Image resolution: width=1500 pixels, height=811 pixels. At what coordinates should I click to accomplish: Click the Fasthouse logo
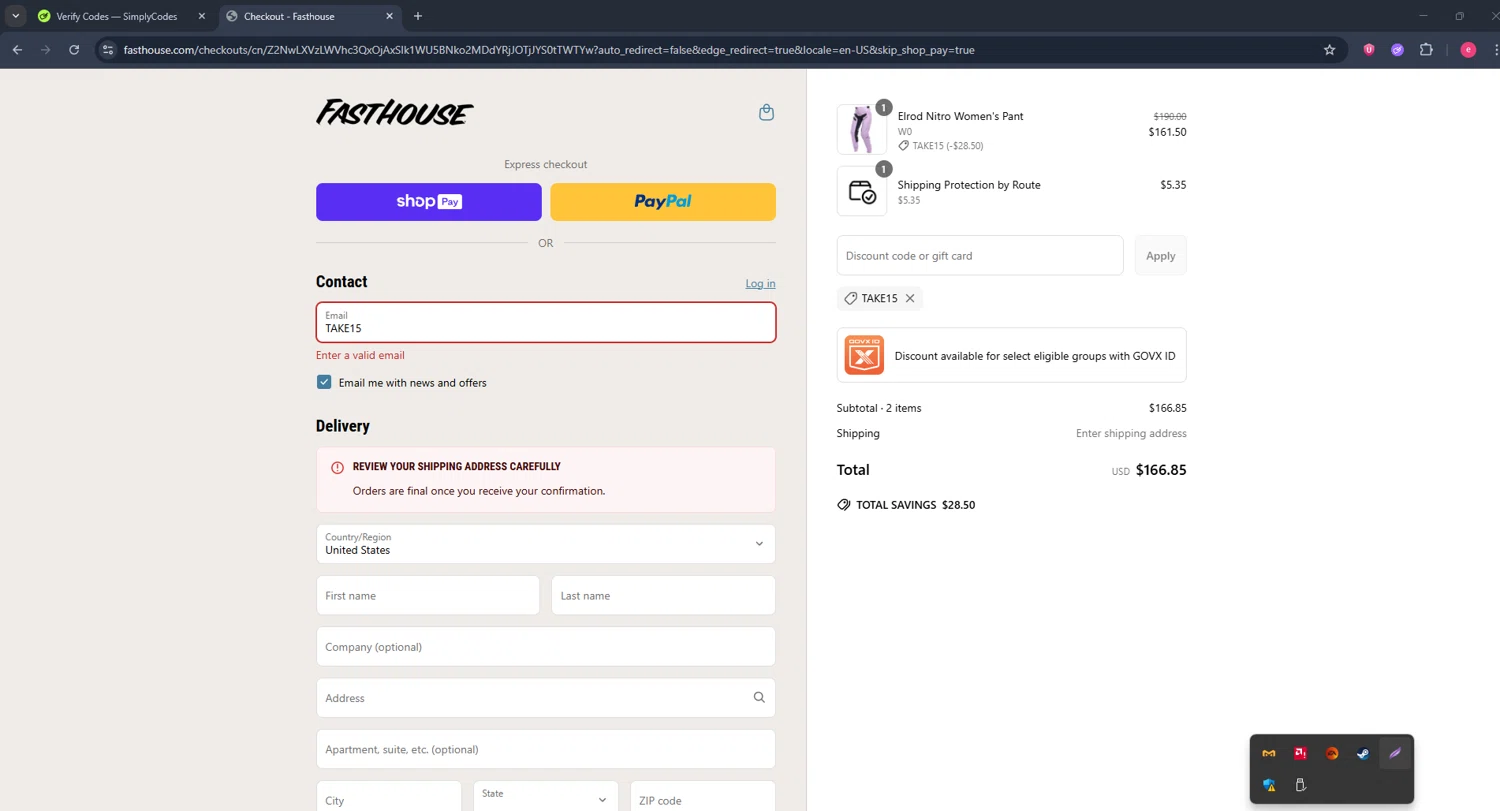coord(395,113)
